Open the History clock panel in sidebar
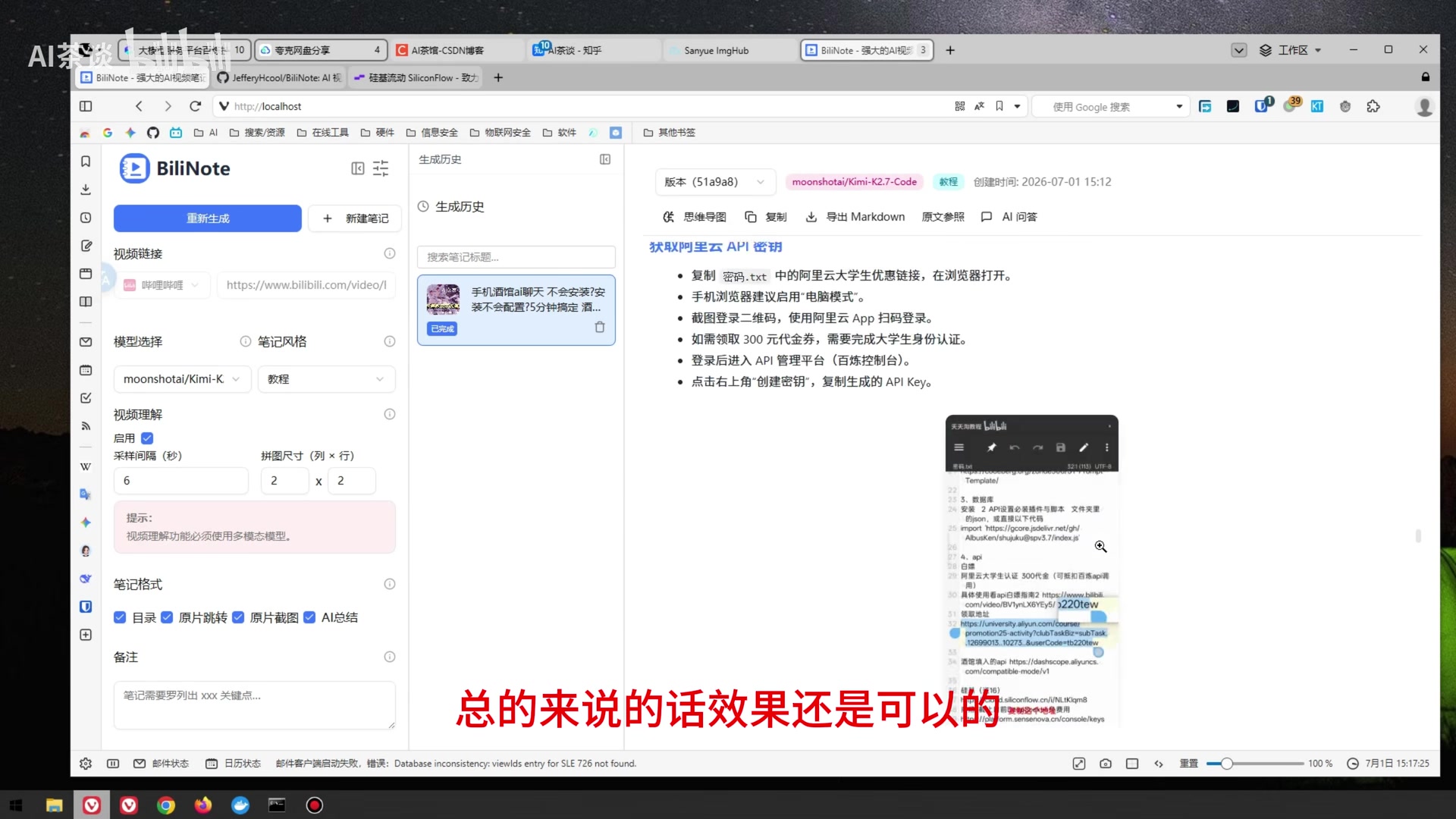Image resolution: width=1456 pixels, height=819 pixels. (86, 218)
